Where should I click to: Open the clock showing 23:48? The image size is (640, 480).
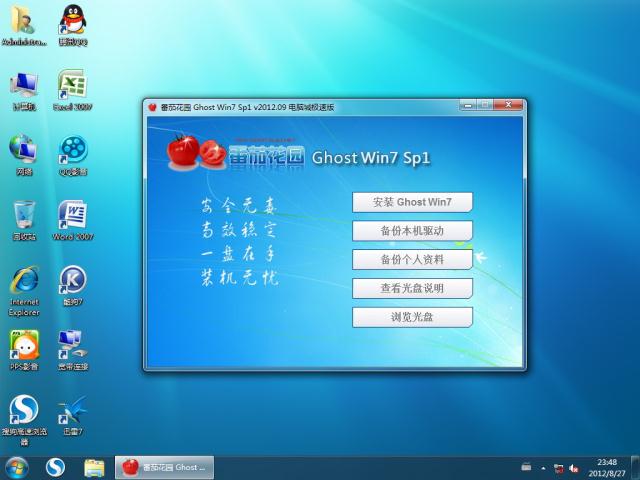point(607,468)
